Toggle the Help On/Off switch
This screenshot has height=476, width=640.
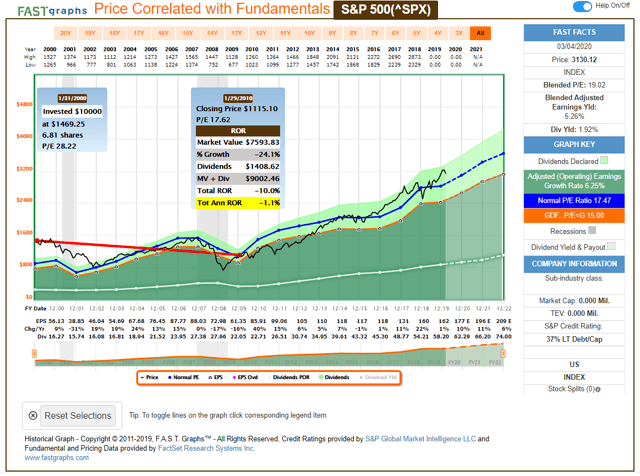coord(582,6)
